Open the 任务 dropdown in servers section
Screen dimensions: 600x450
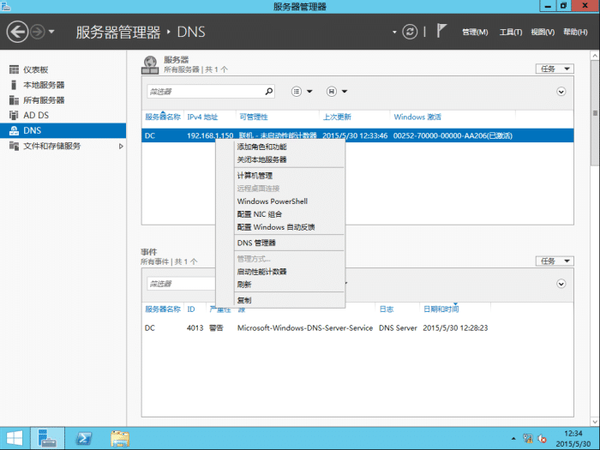[554, 69]
